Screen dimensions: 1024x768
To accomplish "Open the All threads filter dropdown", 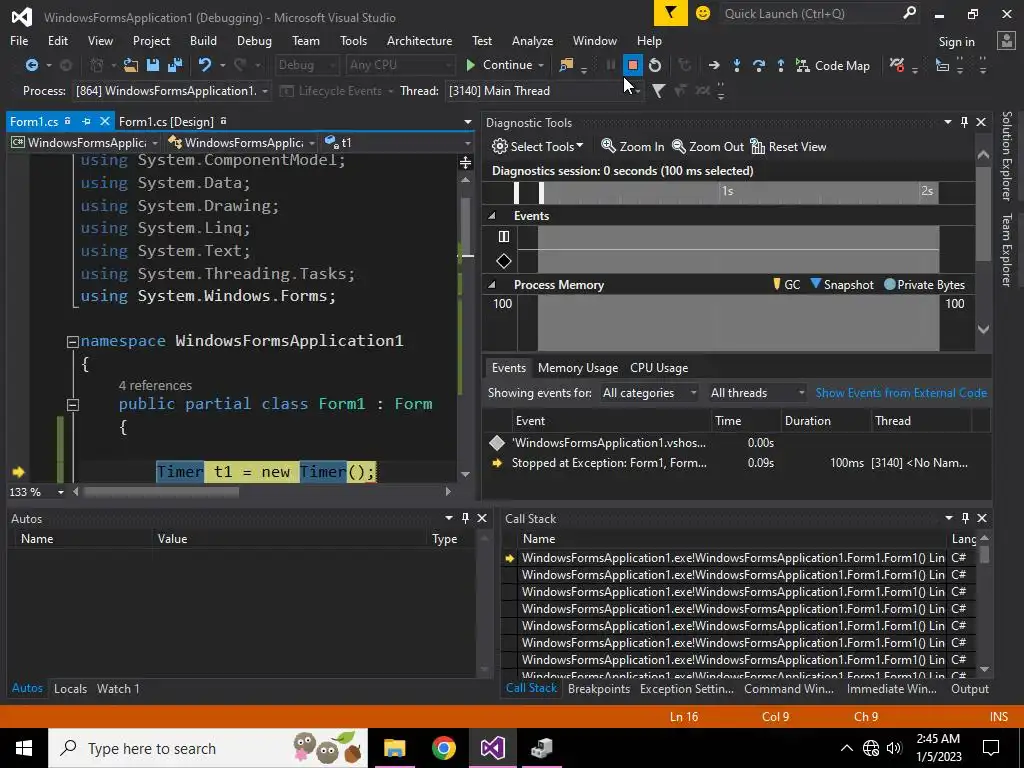I will click(x=758, y=392).
